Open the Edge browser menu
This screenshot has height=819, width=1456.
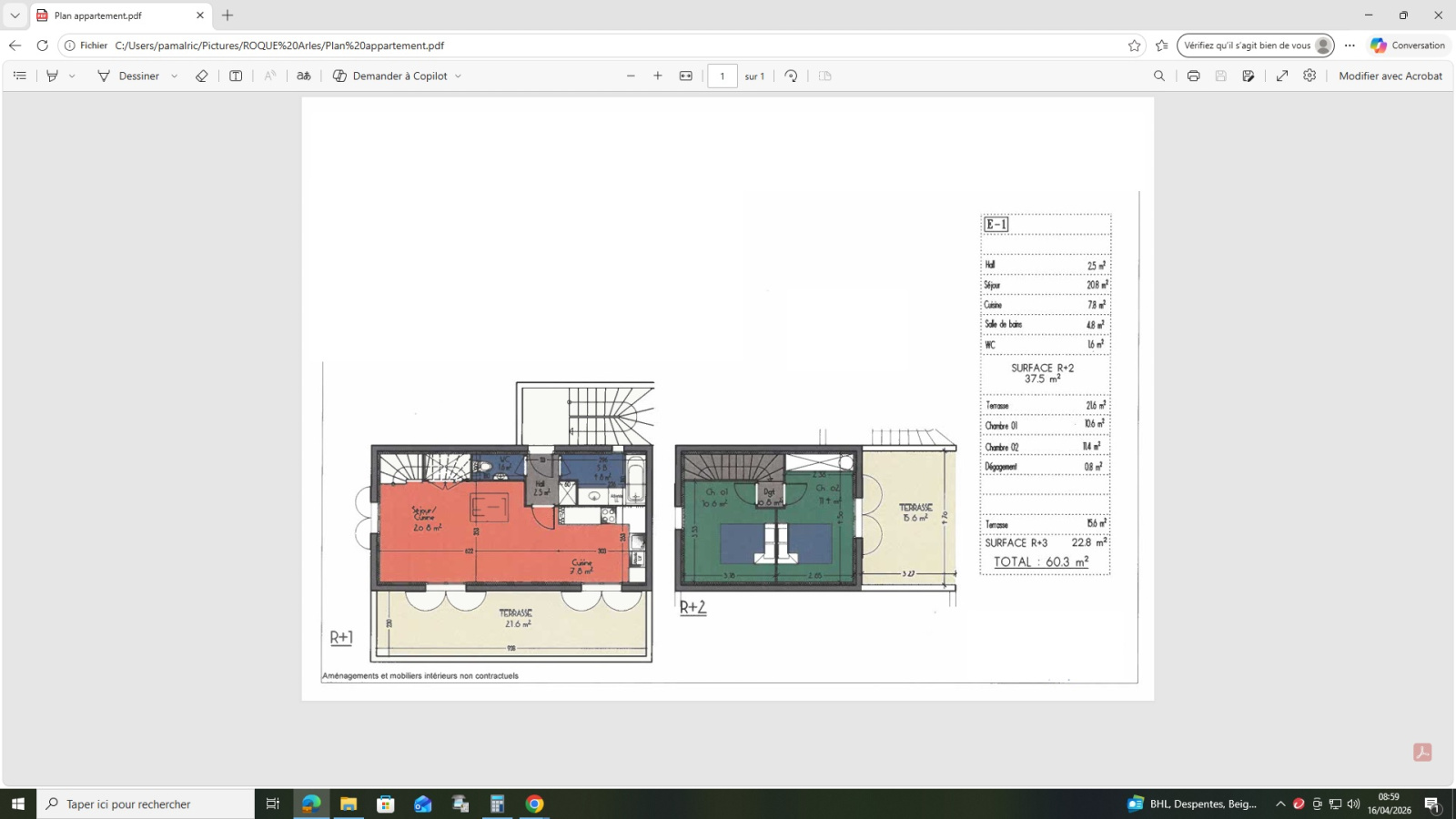click(1348, 45)
